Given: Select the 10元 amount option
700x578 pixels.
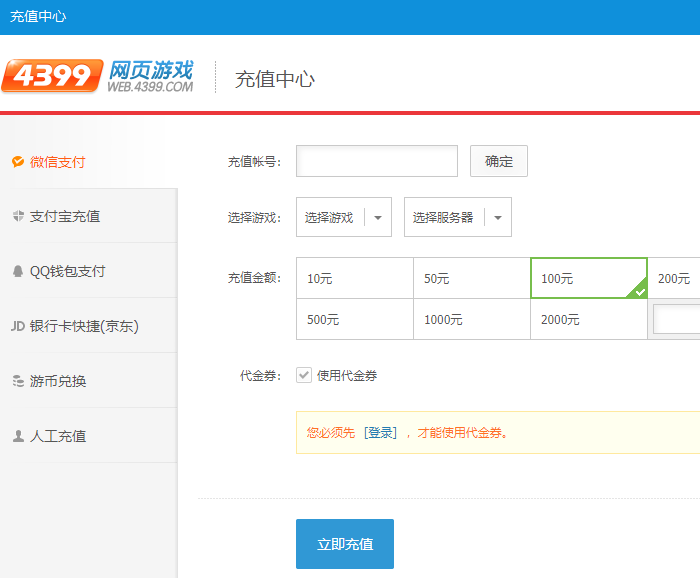Looking at the screenshot, I should tap(355, 278).
